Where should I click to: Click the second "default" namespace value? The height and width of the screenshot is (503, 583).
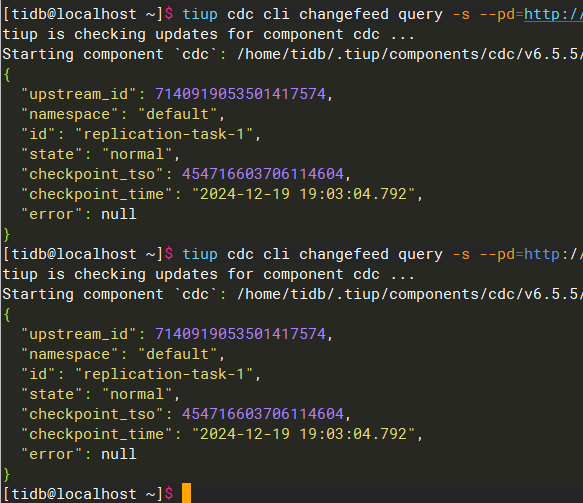pyautogui.click(x=177, y=354)
